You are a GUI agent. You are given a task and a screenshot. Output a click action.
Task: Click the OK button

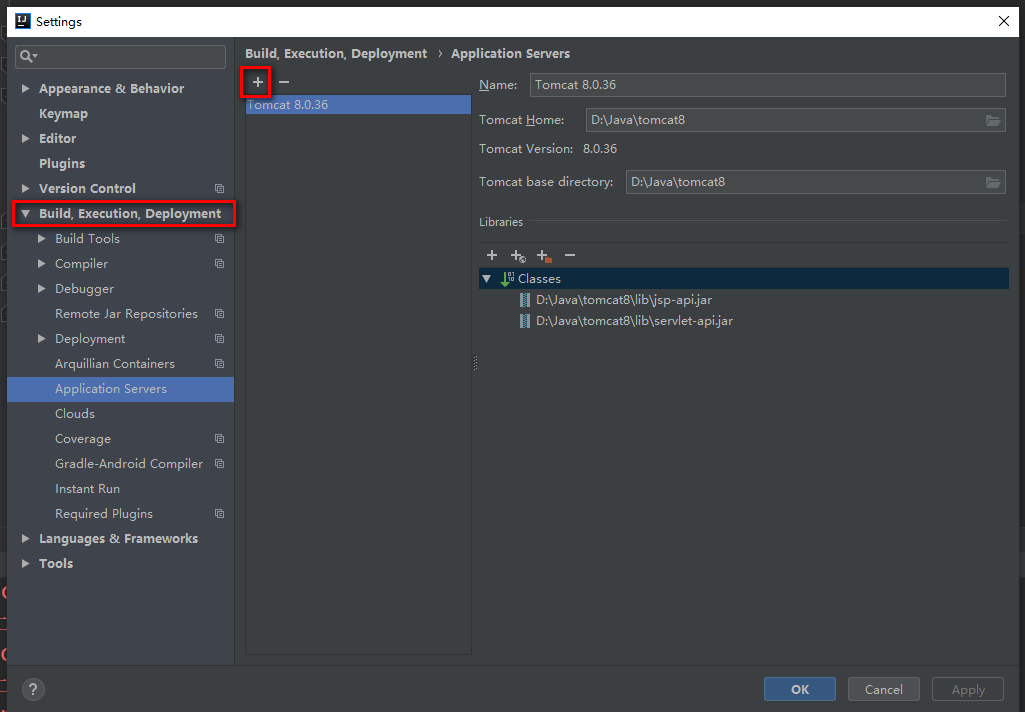click(799, 689)
